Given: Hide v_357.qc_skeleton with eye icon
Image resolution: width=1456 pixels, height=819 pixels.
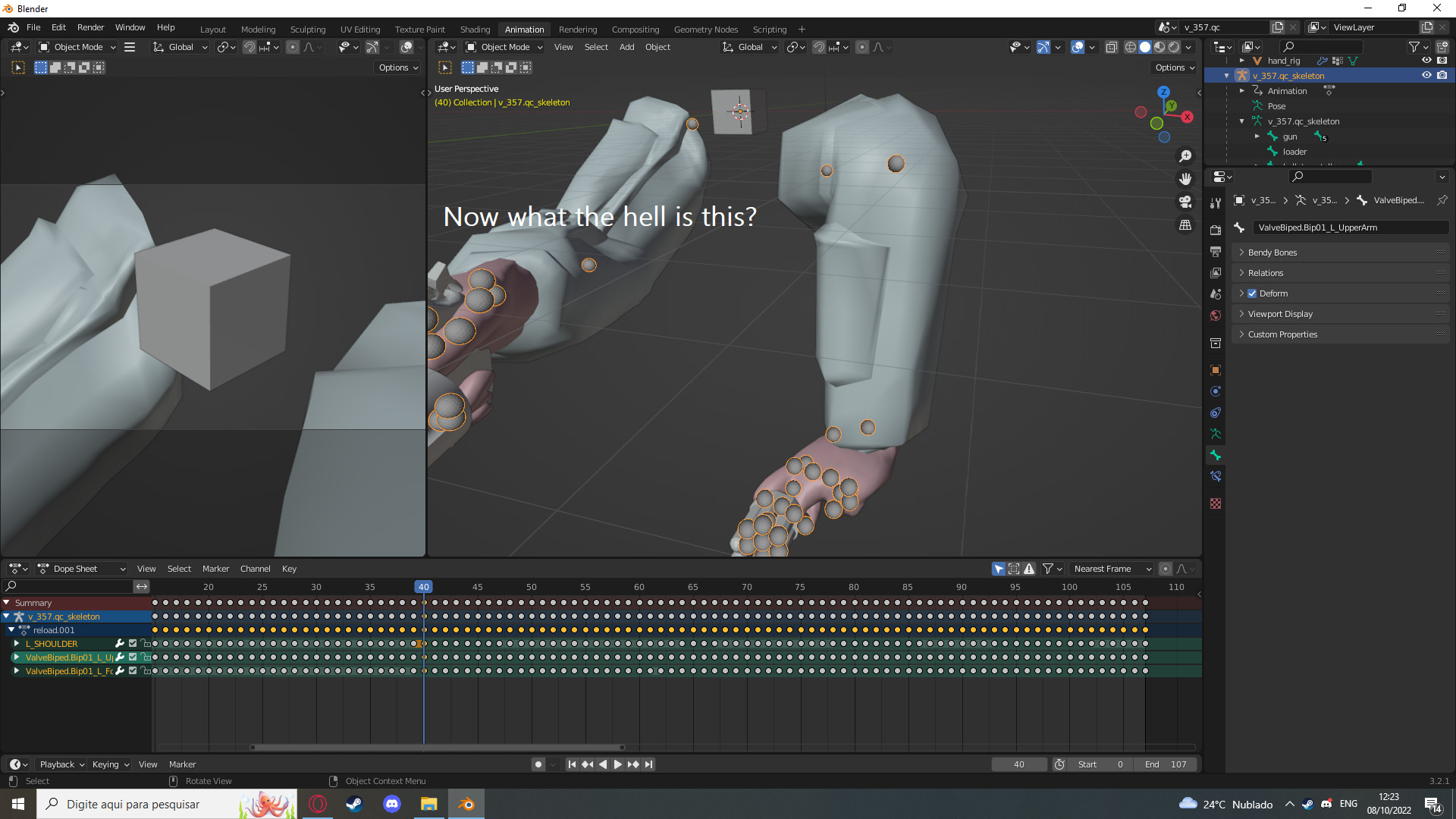Looking at the screenshot, I should click(1426, 76).
